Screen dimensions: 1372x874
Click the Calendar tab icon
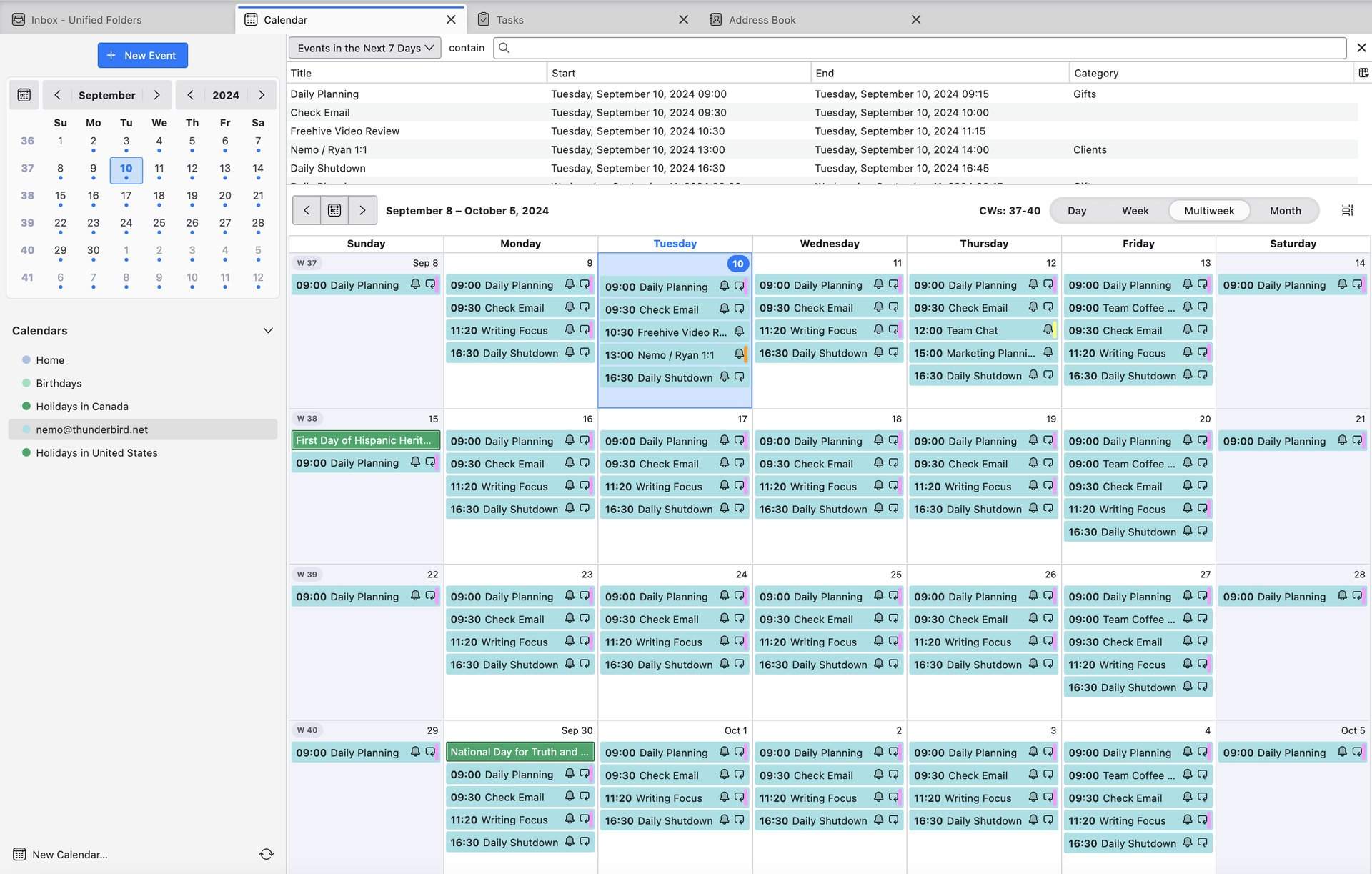[251, 19]
